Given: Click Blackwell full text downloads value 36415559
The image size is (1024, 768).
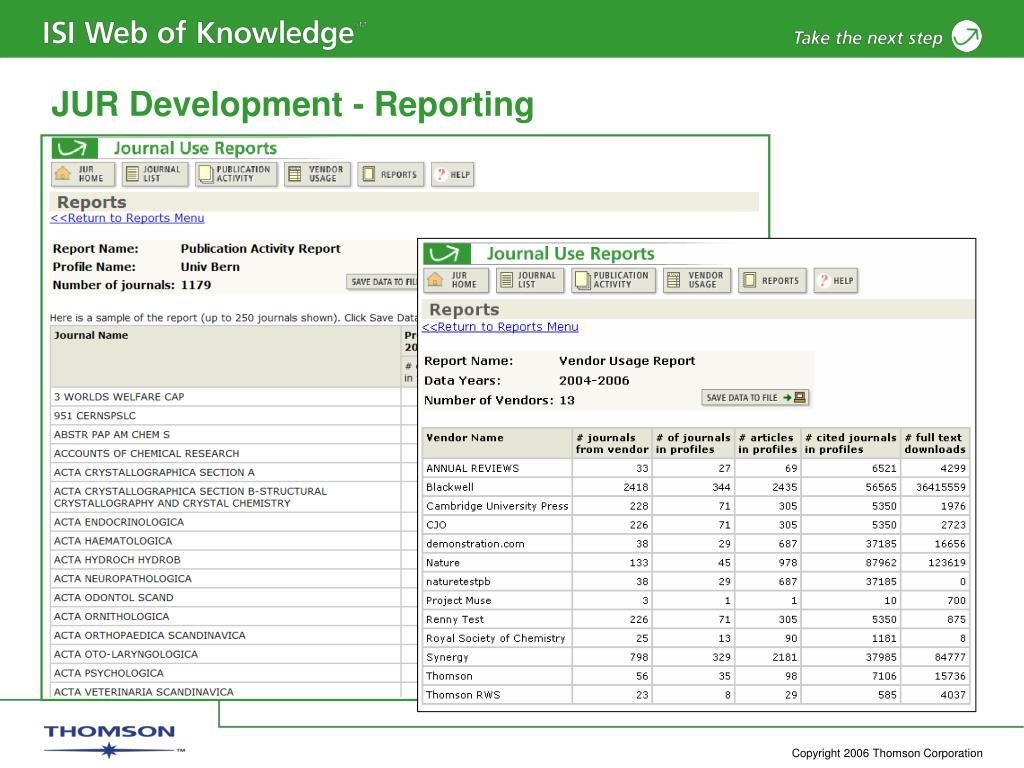Looking at the screenshot, I should click(x=940, y=487).
